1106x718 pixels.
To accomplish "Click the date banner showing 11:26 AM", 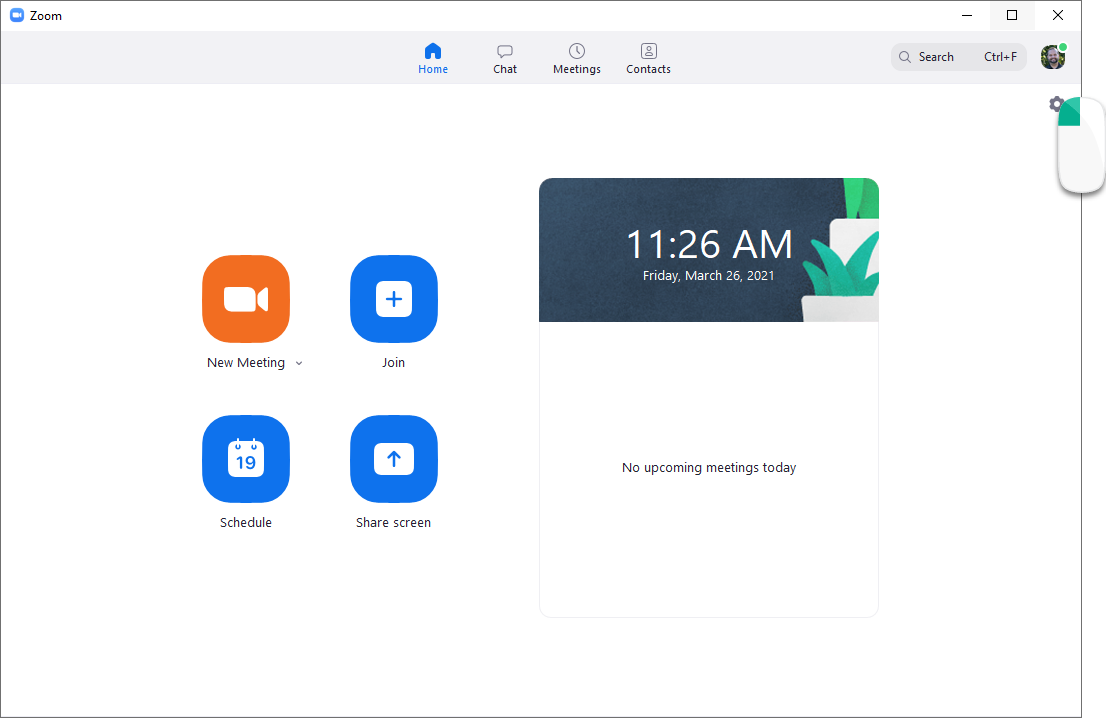I will (709, 249).
